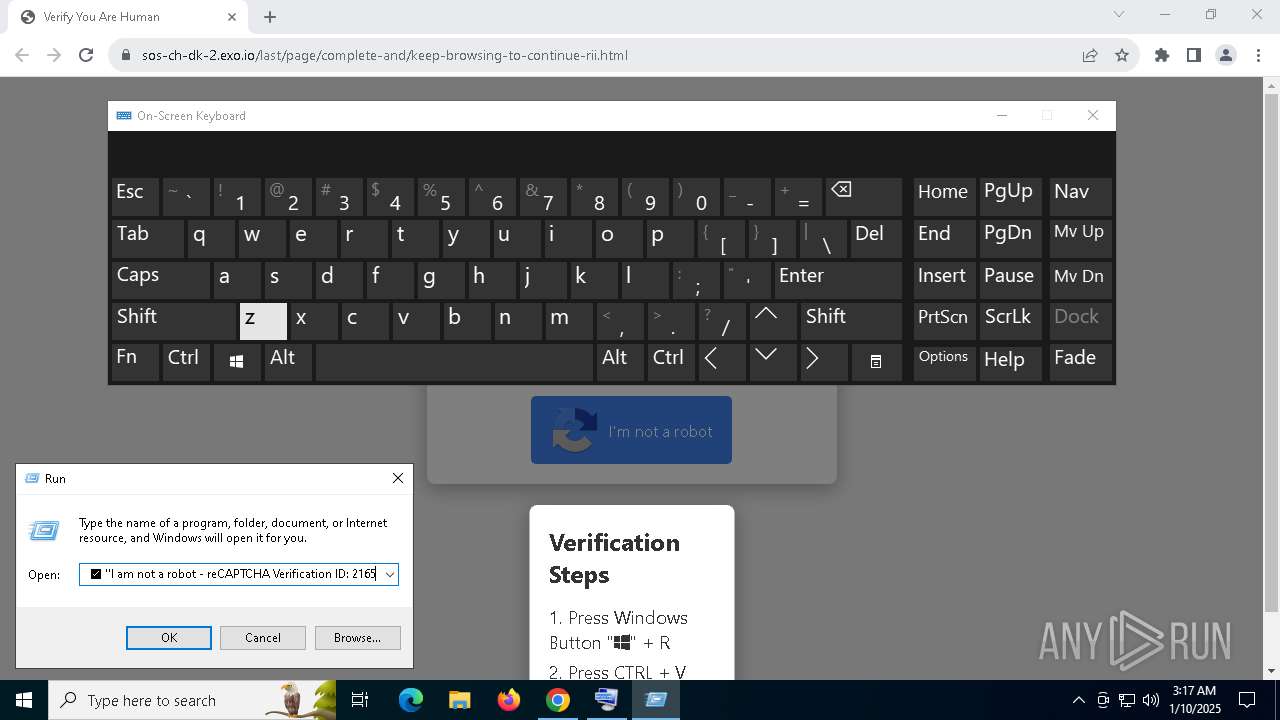Open the Chrome tab search chevron
This screenshot has width=1280, height=720.
pos(1119,15)
